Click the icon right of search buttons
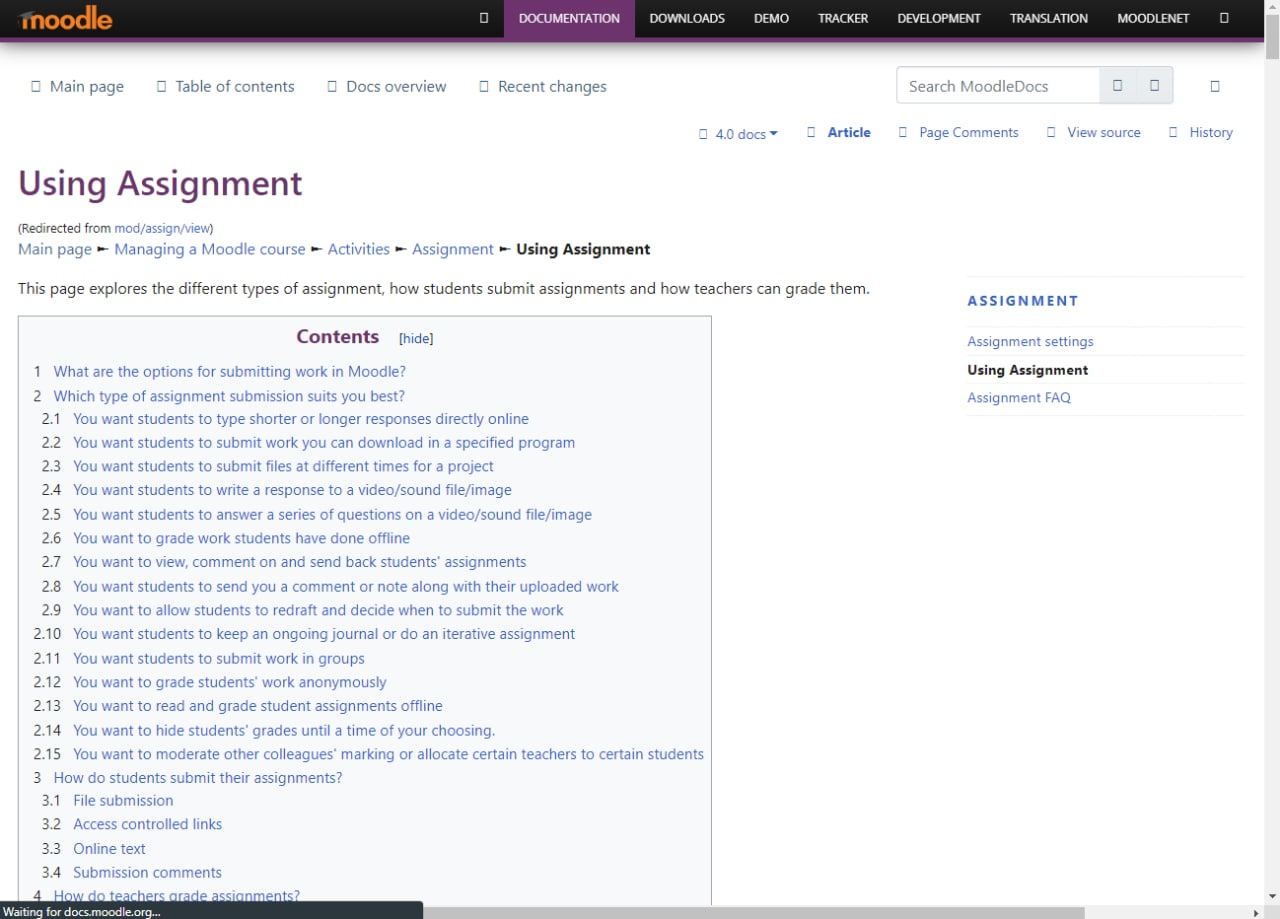The height and width of the screenshot is (919, 1280). pyautogui.click(x=1215, y=86)
